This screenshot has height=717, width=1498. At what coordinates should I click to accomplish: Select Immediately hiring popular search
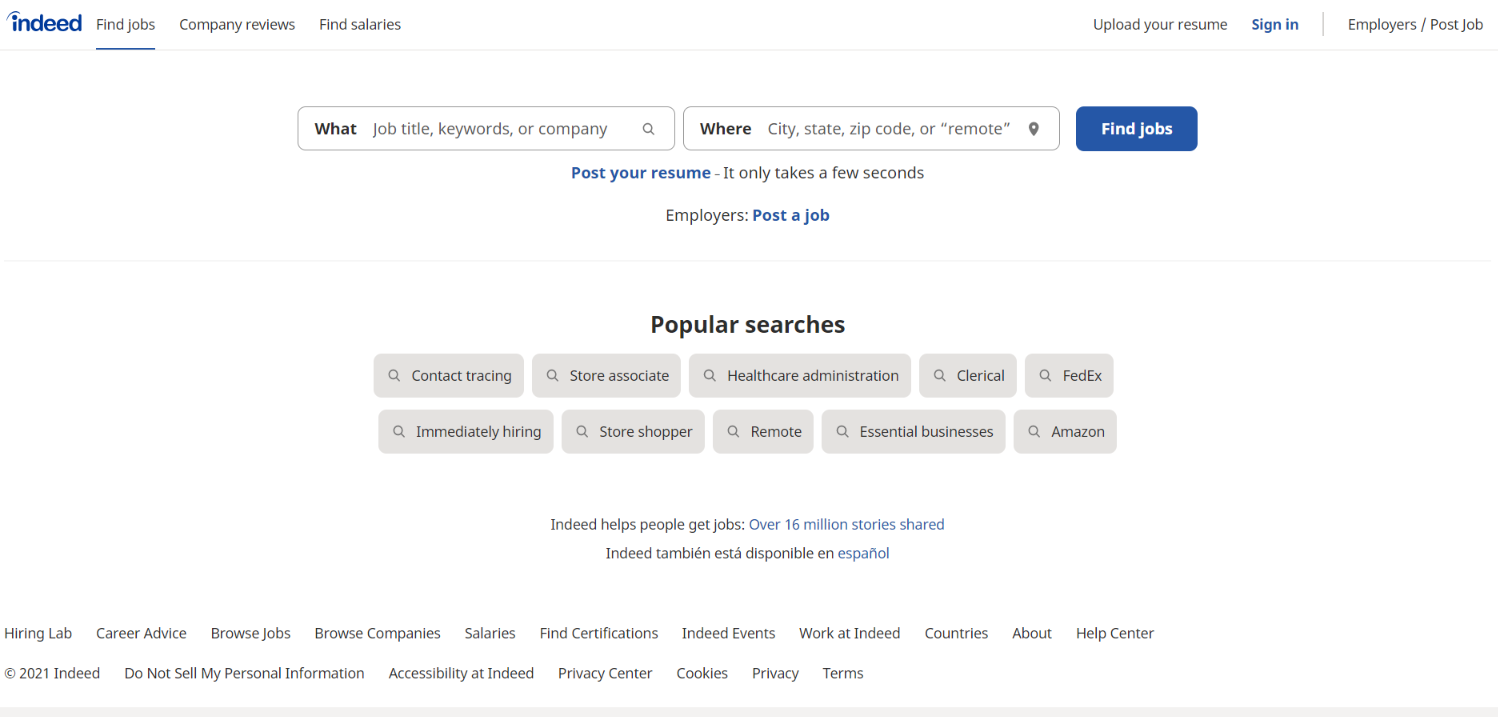coord(466,432)
